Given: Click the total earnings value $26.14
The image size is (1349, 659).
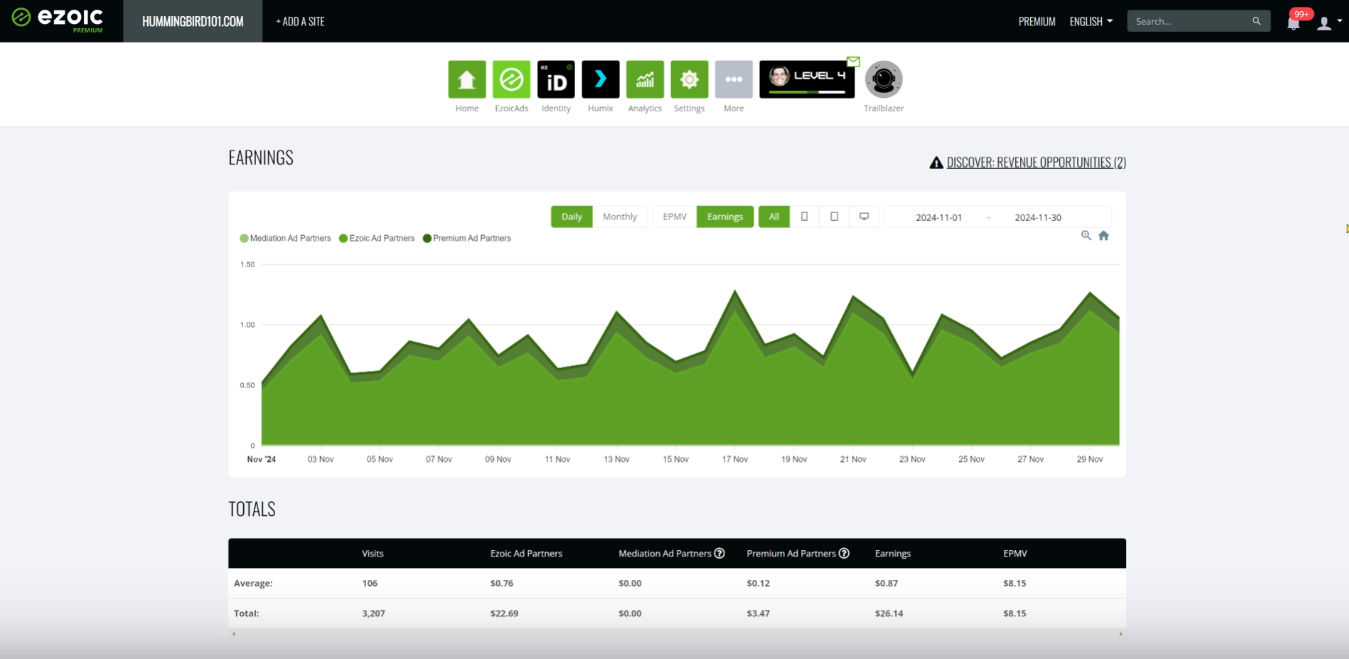Looking at the screenshot, I should [x=889, y=613].
